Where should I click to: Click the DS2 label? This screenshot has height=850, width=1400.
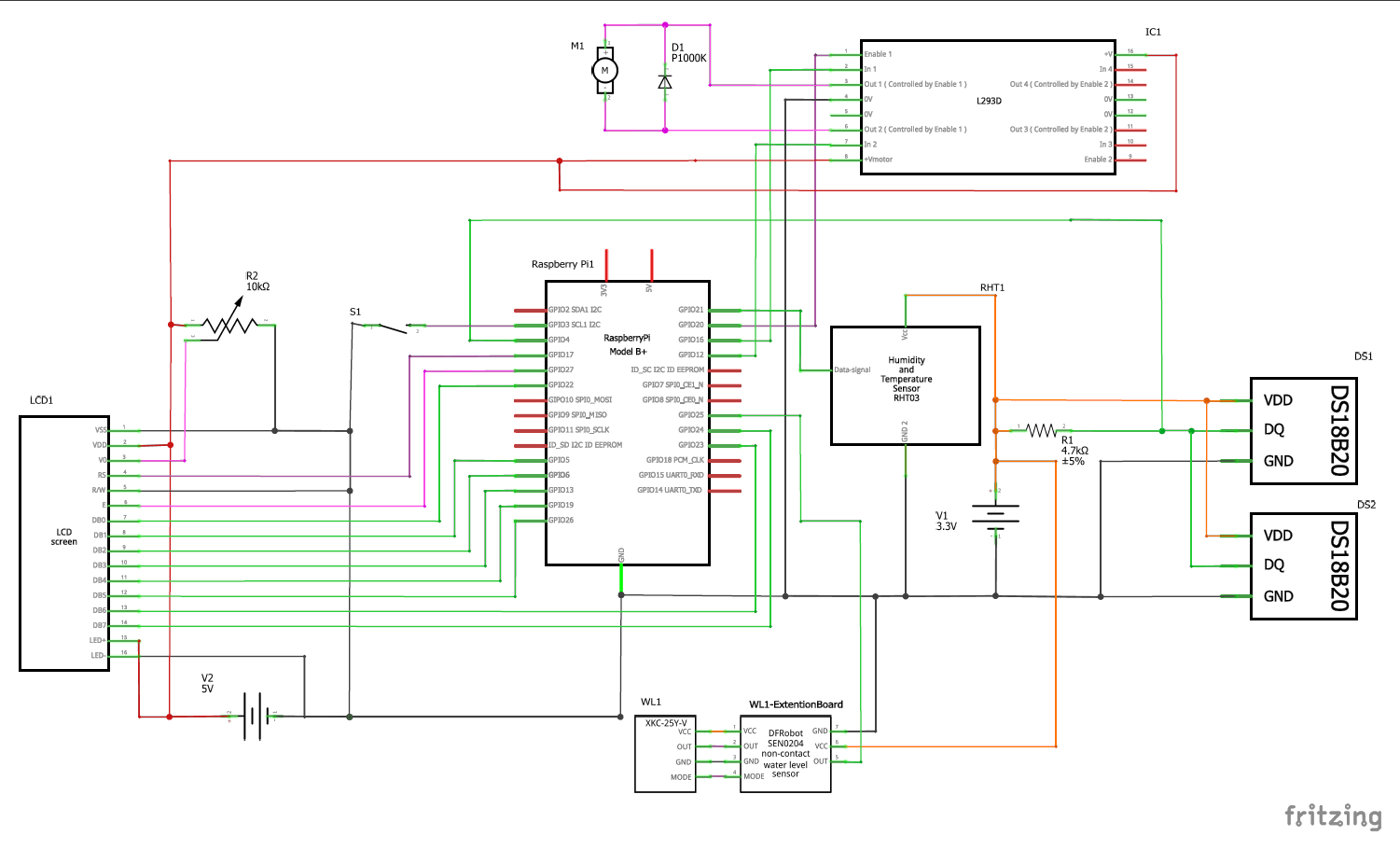point(1366,505)
